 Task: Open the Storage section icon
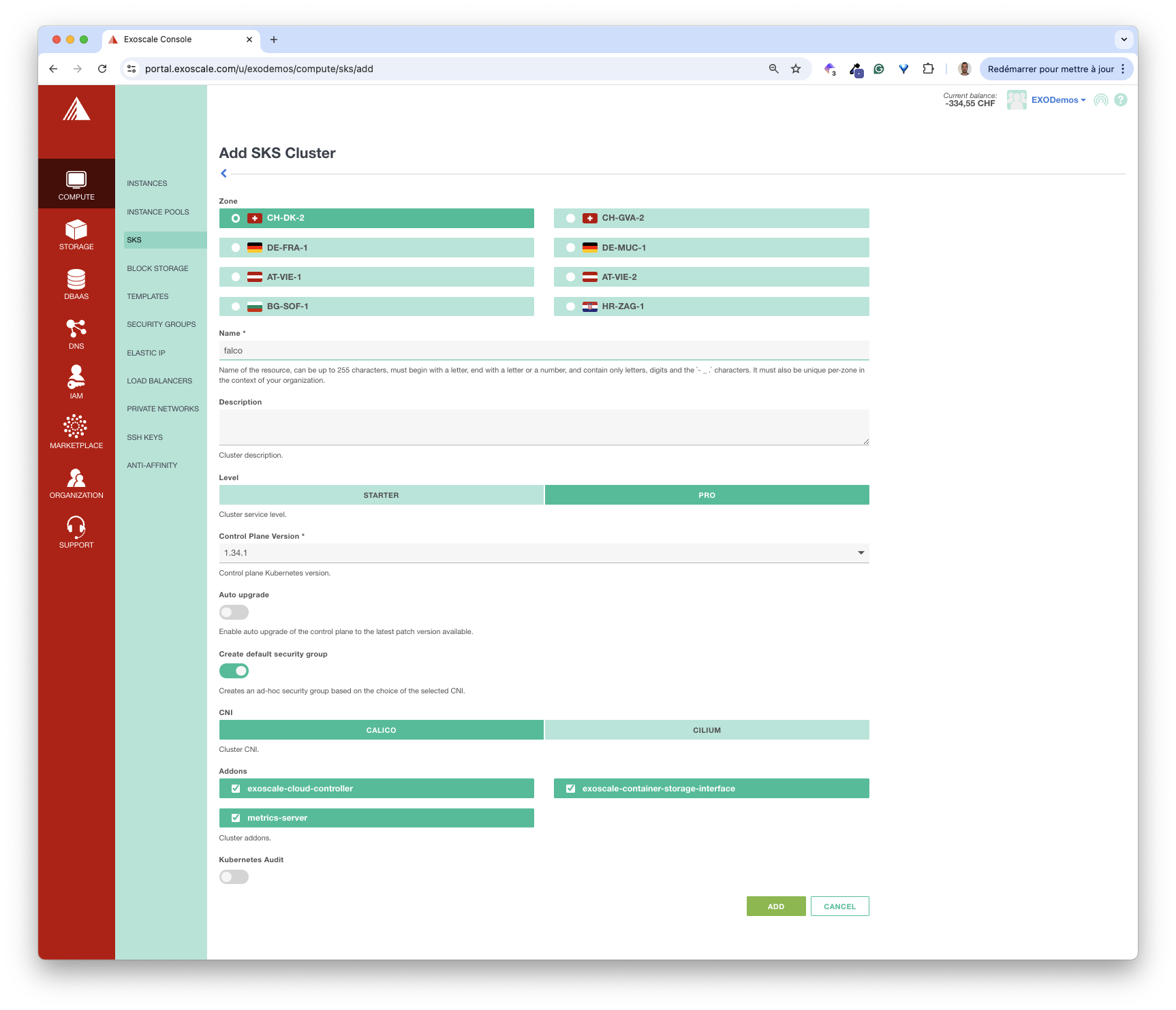coord(76,230)
